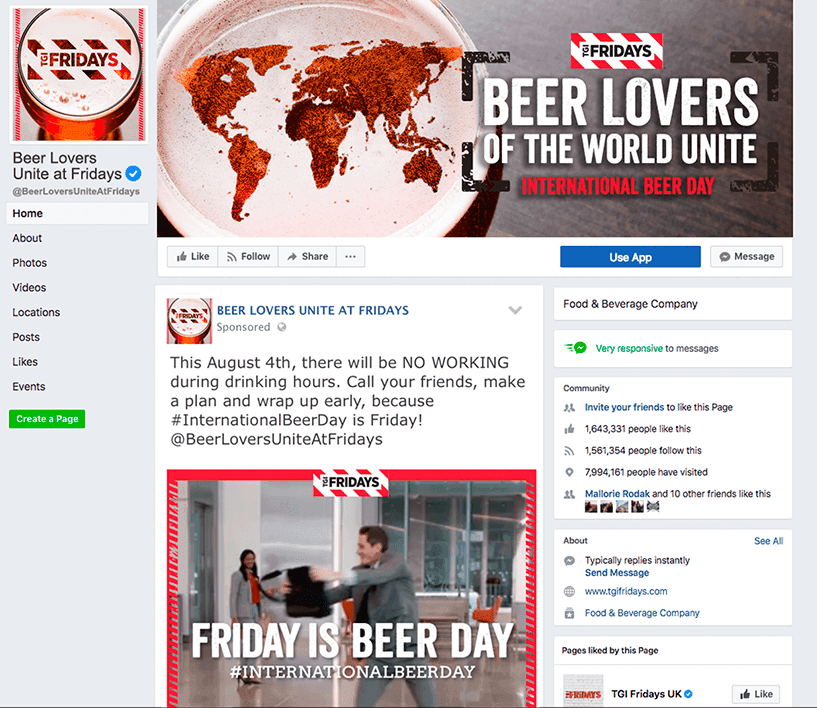The image size is (817, 708).
Task: Click the green Create a Page button
Action: pos(47,419)
